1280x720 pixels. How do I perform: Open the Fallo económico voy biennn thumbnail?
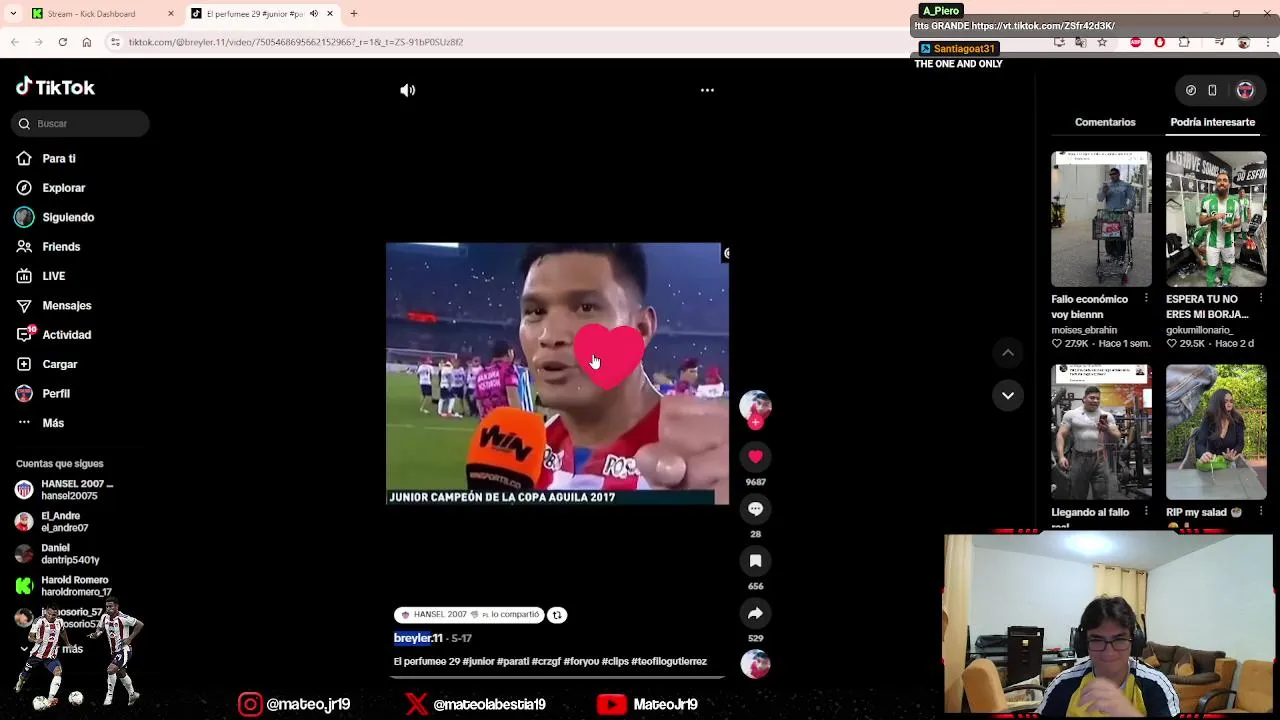(x=1101, y=219)
